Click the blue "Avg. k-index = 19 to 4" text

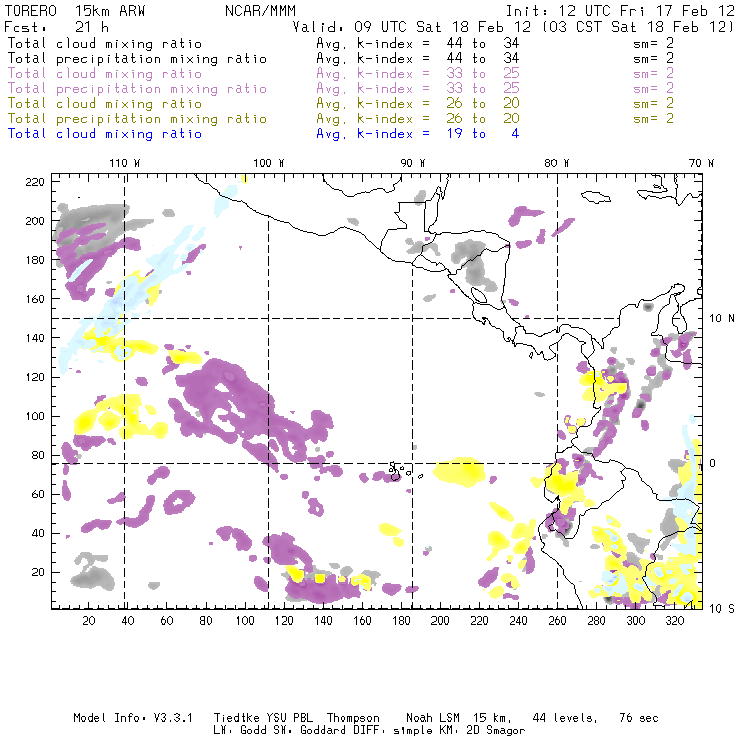click(x=418, y=134)
